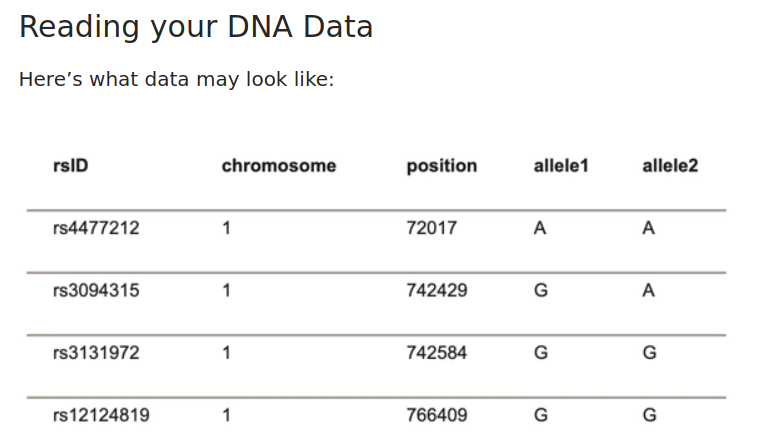This screenshot has width=761, height=447.
Task: Click position value 72017
Action: point(431,228)
